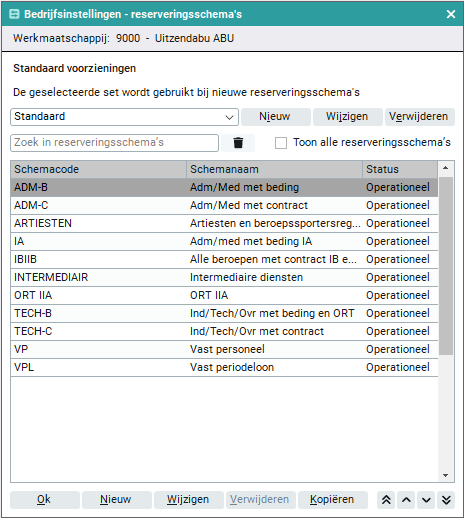Sort by Schemacode column header
The image size is (464, 518).
pos(98,169)
